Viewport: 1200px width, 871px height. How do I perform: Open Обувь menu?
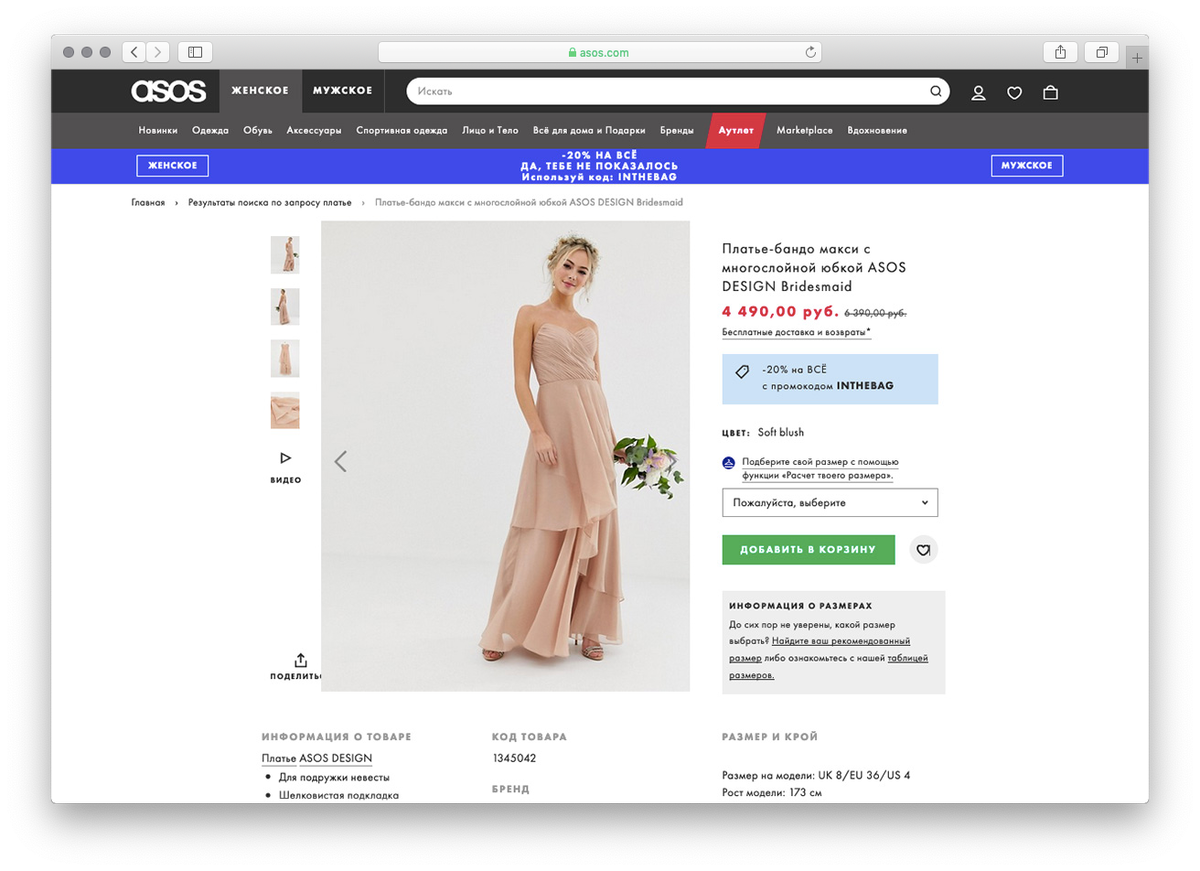pyautogui.click(x=257, y=131)
